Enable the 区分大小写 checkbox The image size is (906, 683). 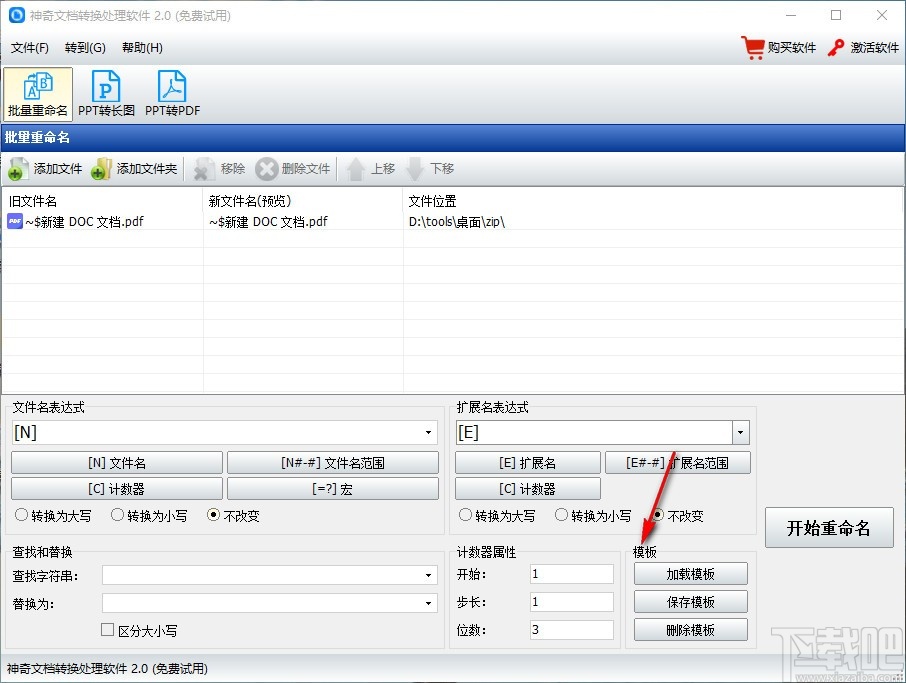pos(107,630)
